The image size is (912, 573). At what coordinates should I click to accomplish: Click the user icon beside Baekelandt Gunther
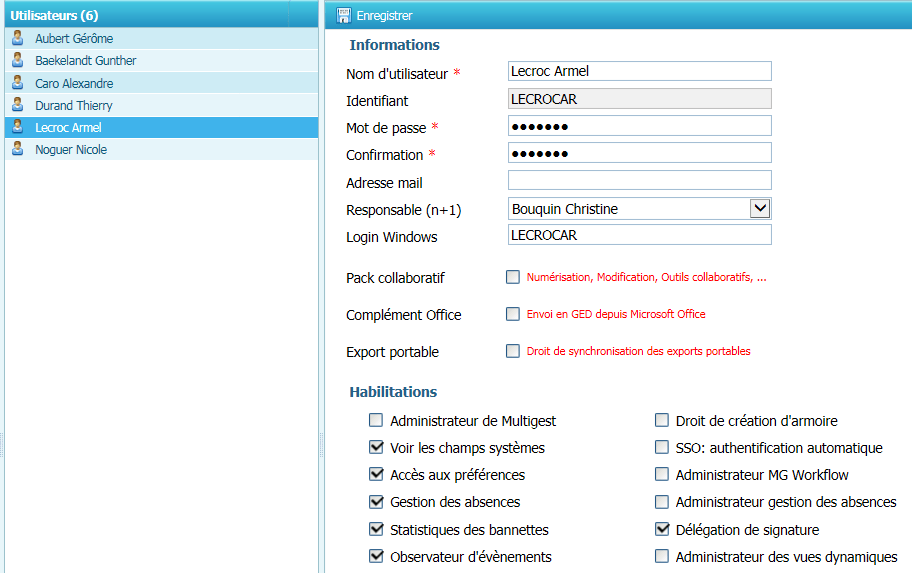coord(17,60)
